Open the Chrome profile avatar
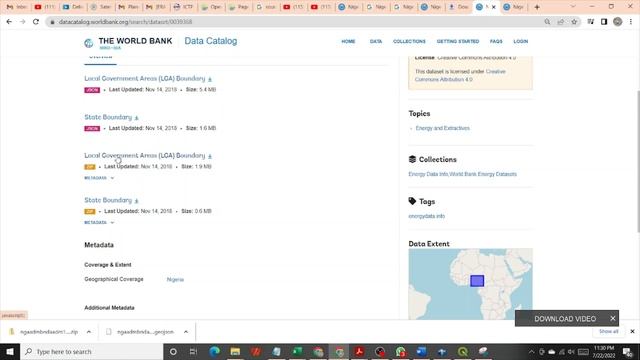640x360 pixels. (618, 22)
